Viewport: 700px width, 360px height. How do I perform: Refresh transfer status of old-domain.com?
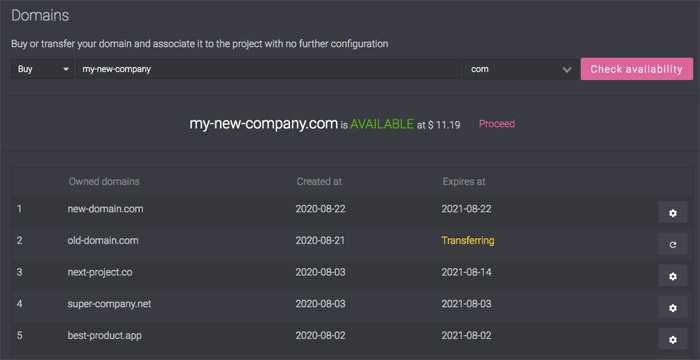(x=673, y=244)
